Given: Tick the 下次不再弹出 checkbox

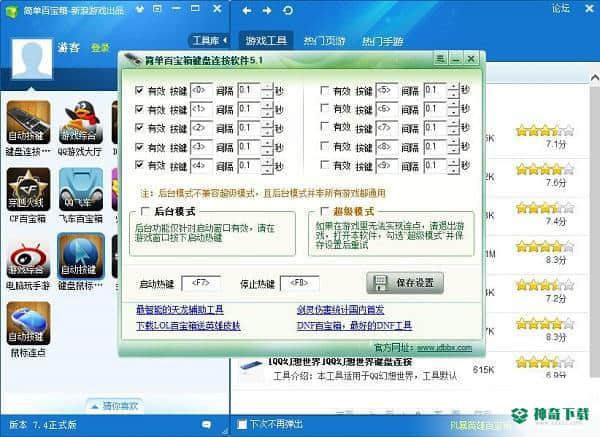Looking at the screenshot, I should coord(241,424).
